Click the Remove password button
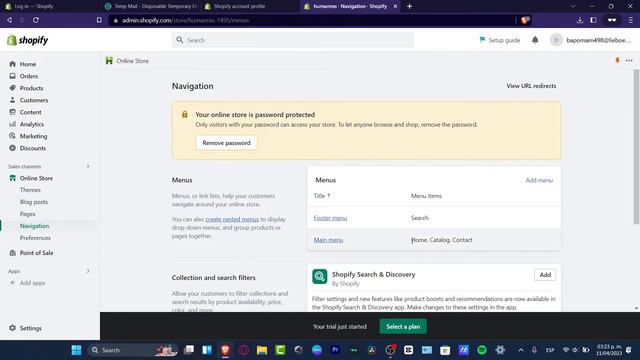Image resolution: width=640 pixels, height=360 pixels. [226, 143]
